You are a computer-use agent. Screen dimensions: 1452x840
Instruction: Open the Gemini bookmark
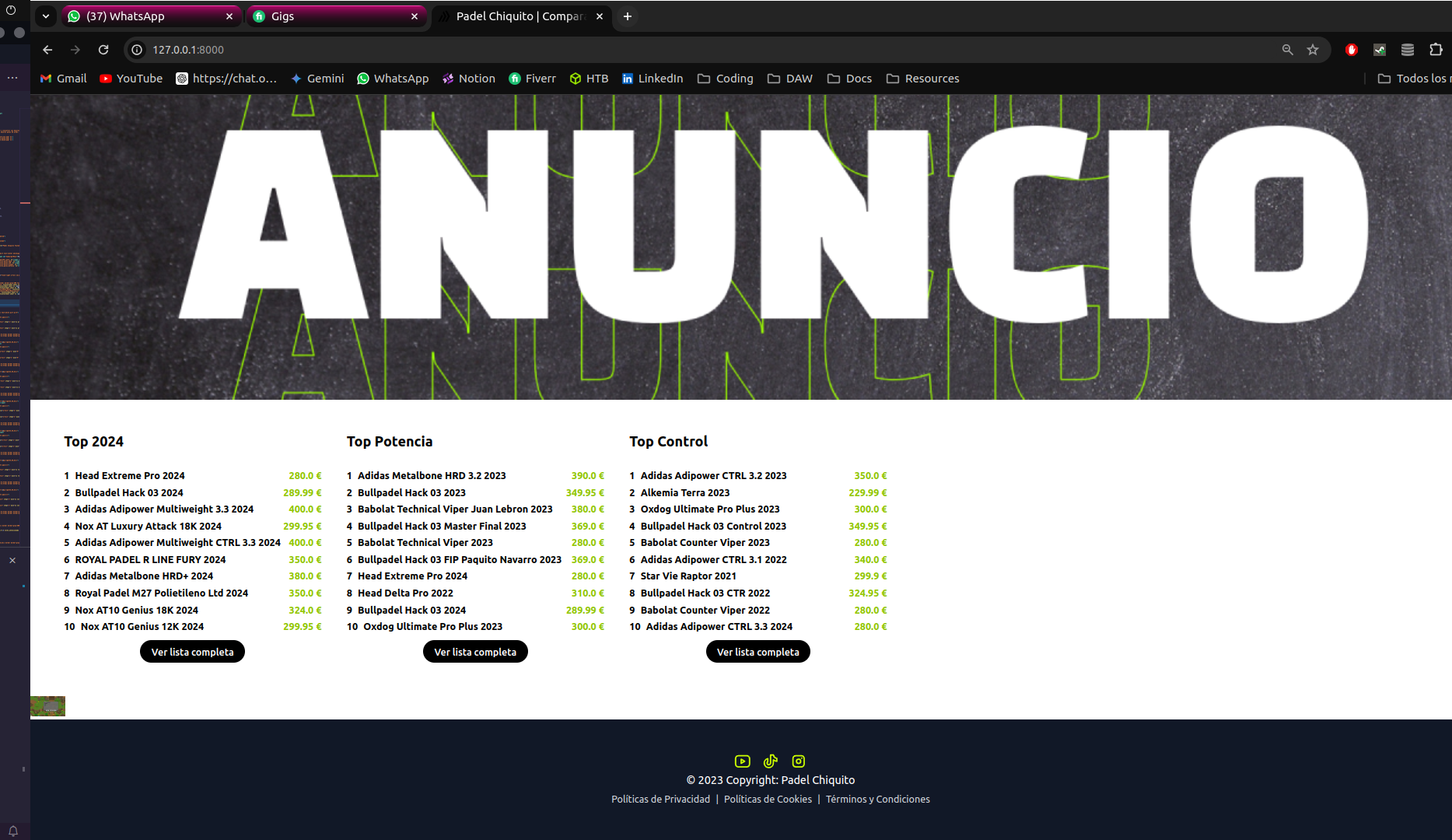[317, 79]
